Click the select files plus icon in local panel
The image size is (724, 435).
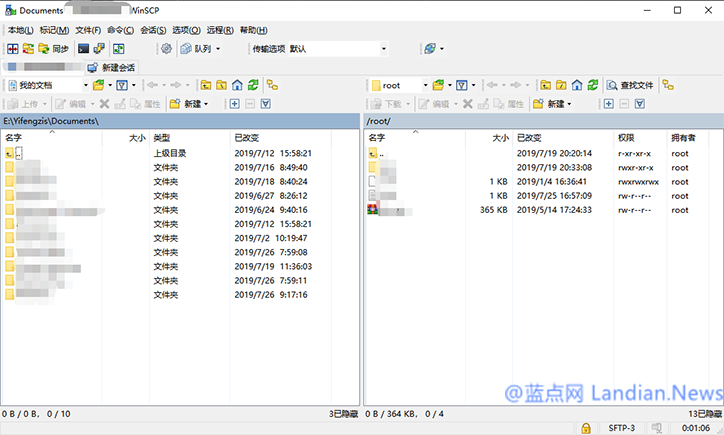click(x=234, y=103)
